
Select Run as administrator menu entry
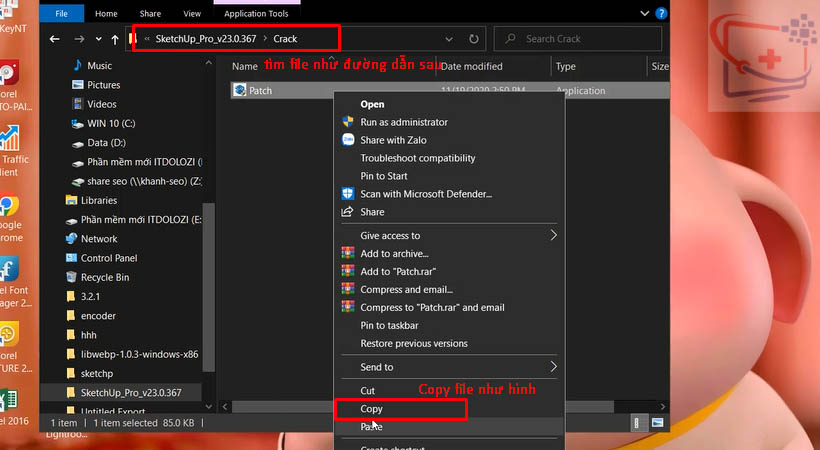[404, 122]
